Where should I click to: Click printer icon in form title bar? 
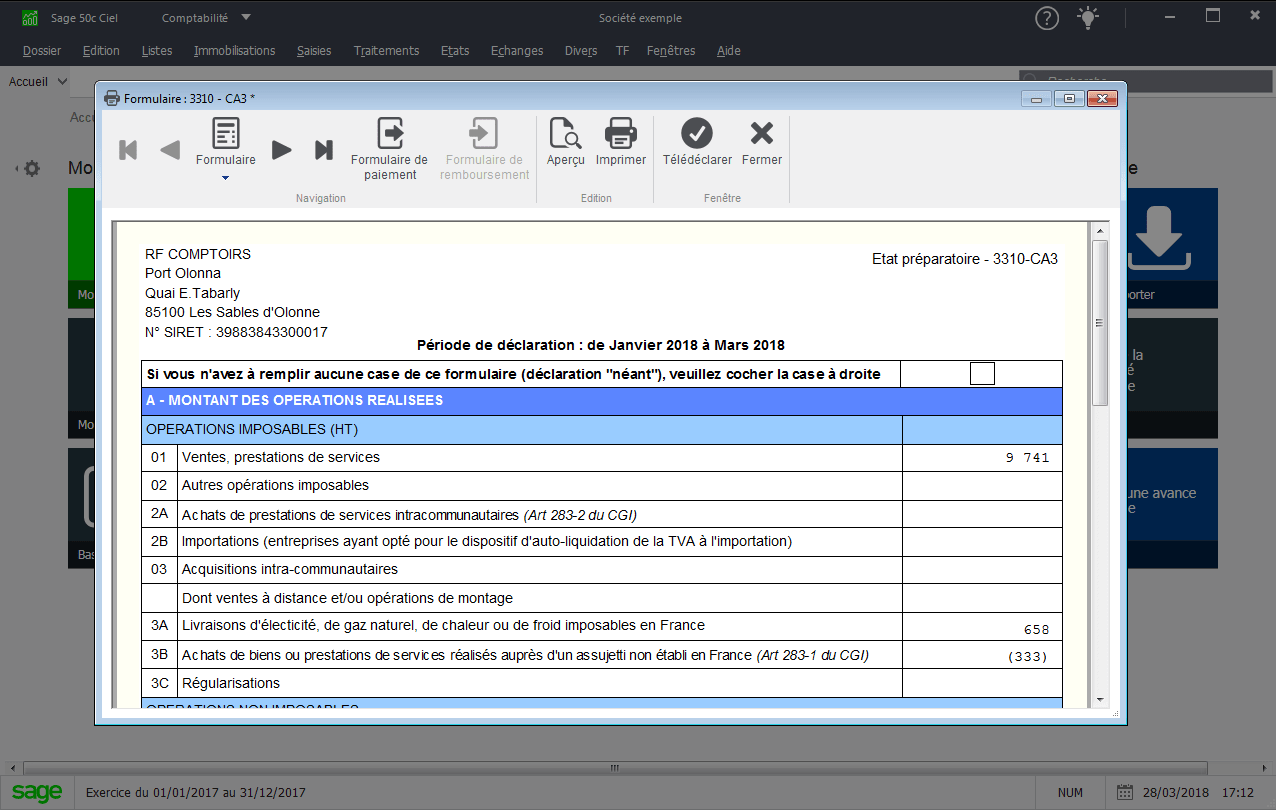click(x=112, y=98)
